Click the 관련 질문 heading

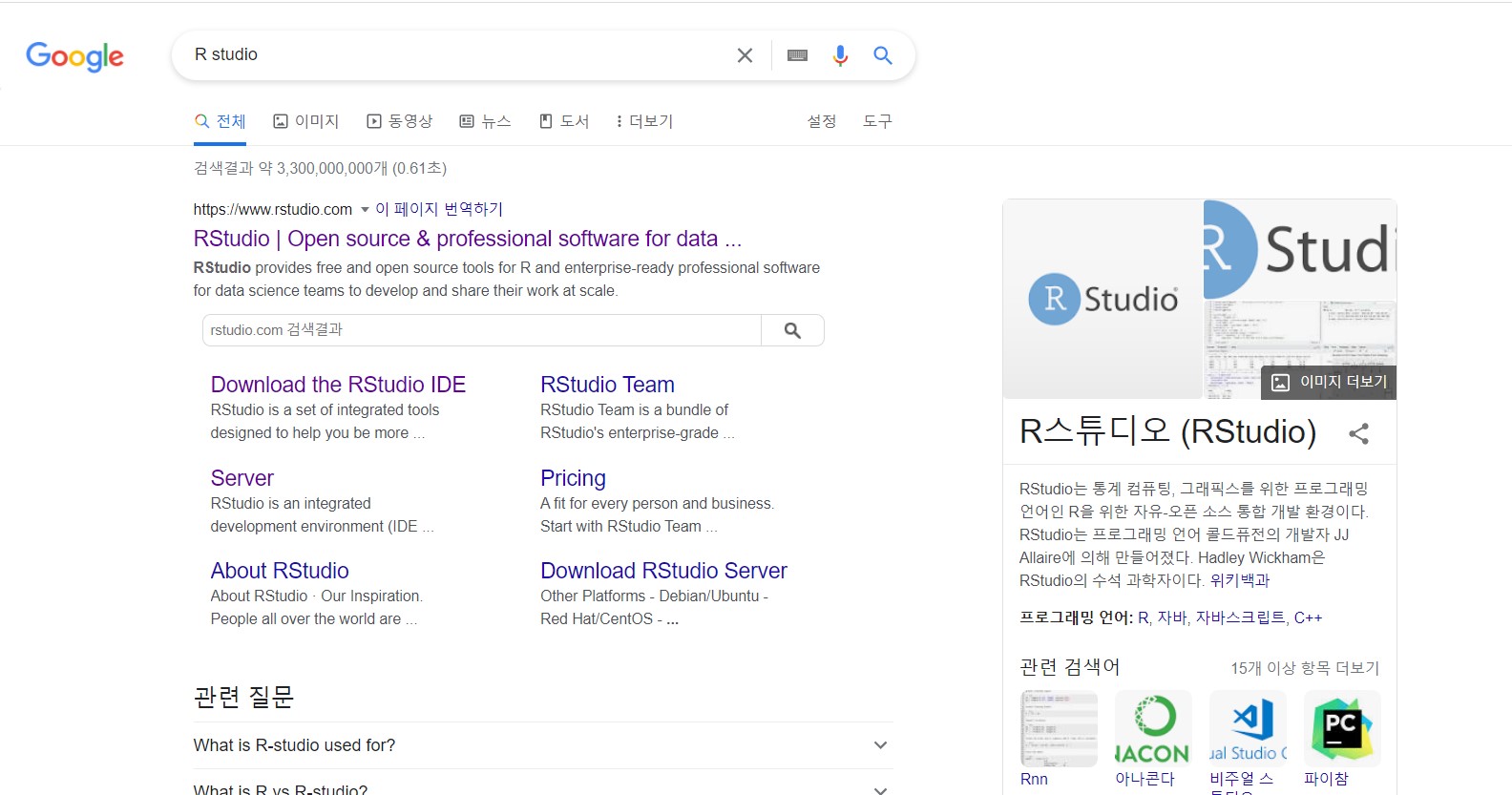click(243, 697)
